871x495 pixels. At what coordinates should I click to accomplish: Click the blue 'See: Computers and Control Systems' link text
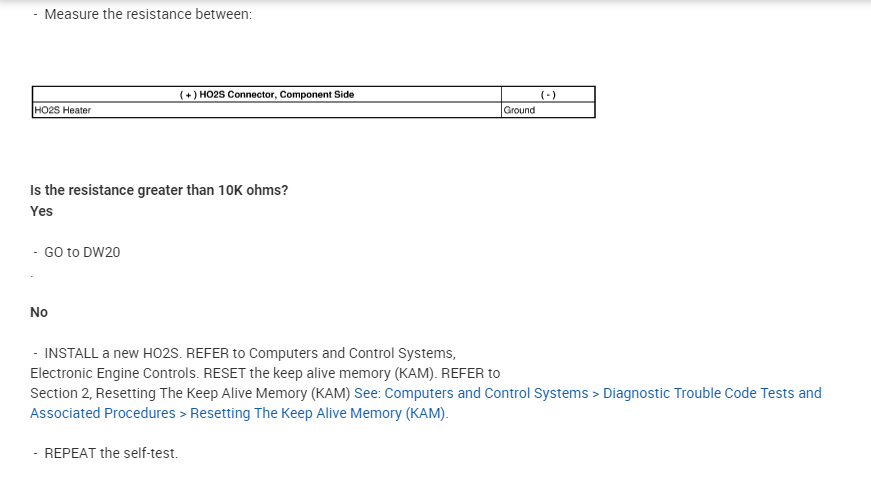tap(470, 393)
